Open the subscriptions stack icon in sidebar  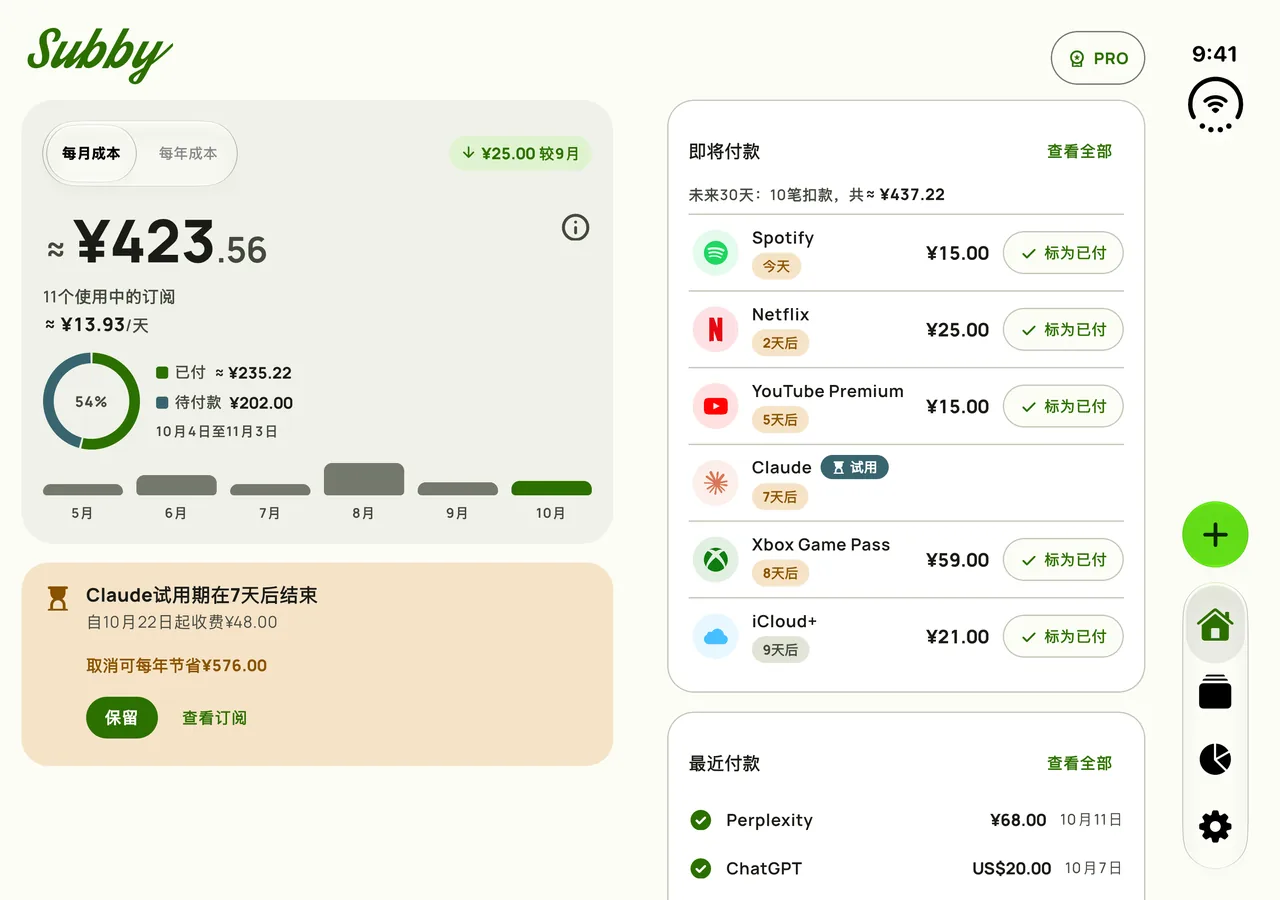pyautogui.click(x=1215, y=692)
